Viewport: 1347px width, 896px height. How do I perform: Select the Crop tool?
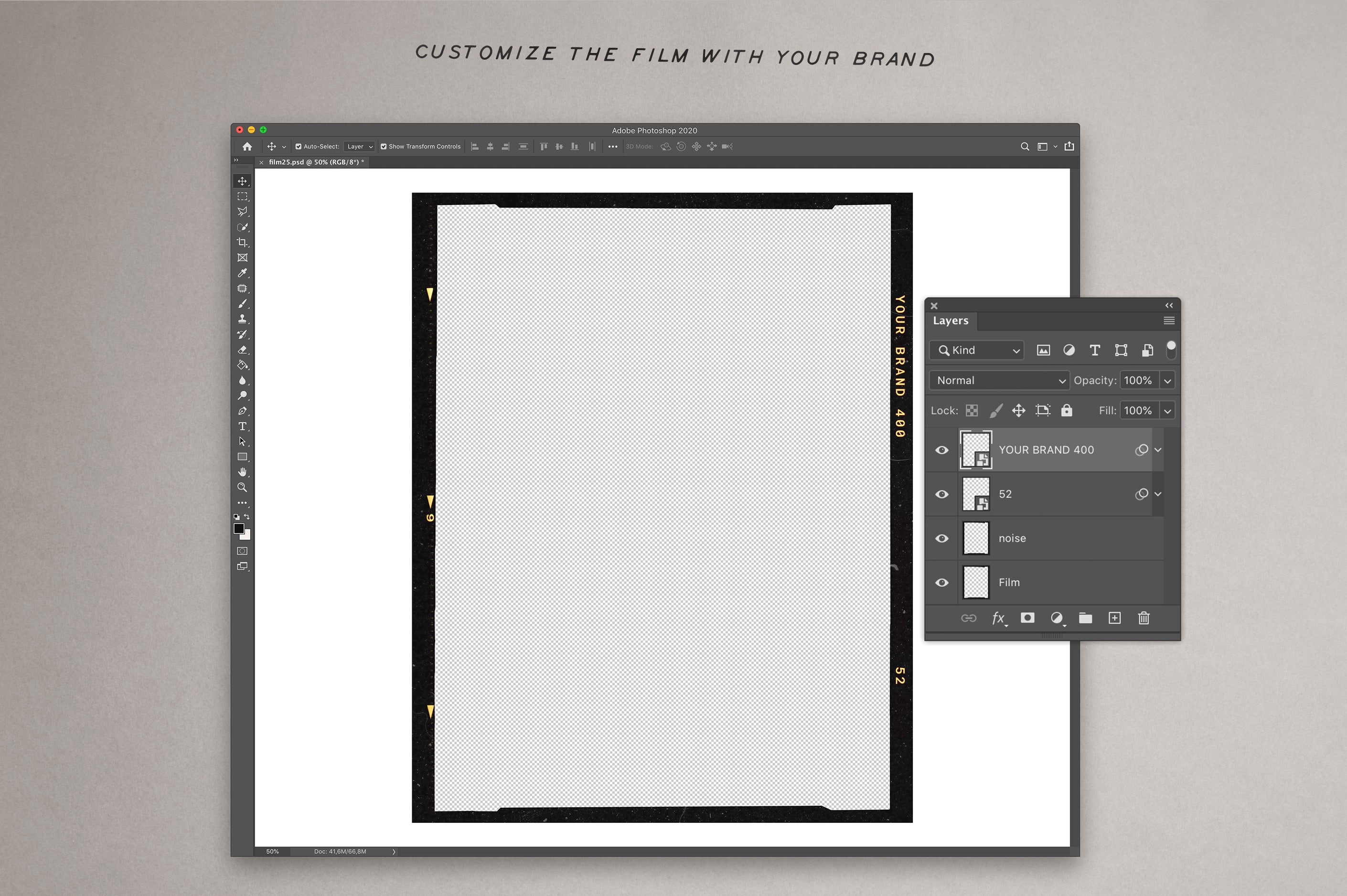(242, 242)
